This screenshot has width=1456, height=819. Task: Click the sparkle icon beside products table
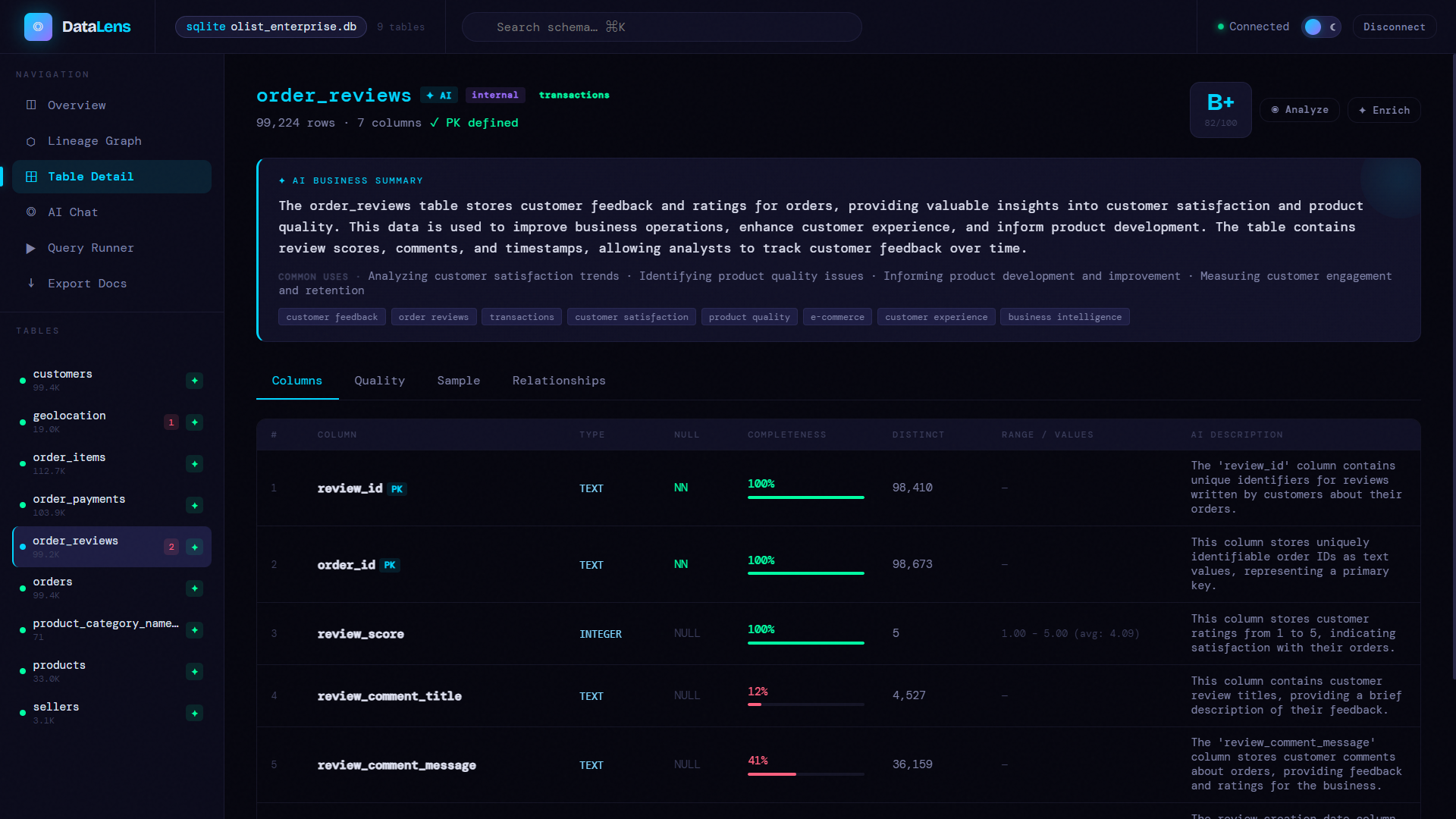point(195,672)
